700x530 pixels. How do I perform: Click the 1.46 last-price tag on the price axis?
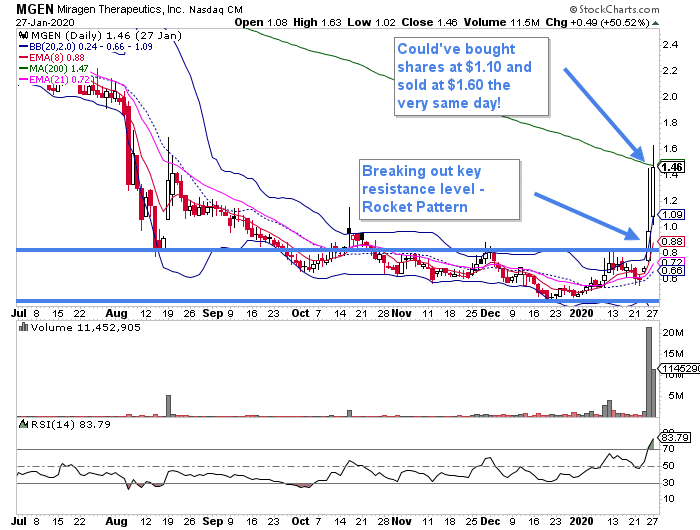click(x=672, y=167)
